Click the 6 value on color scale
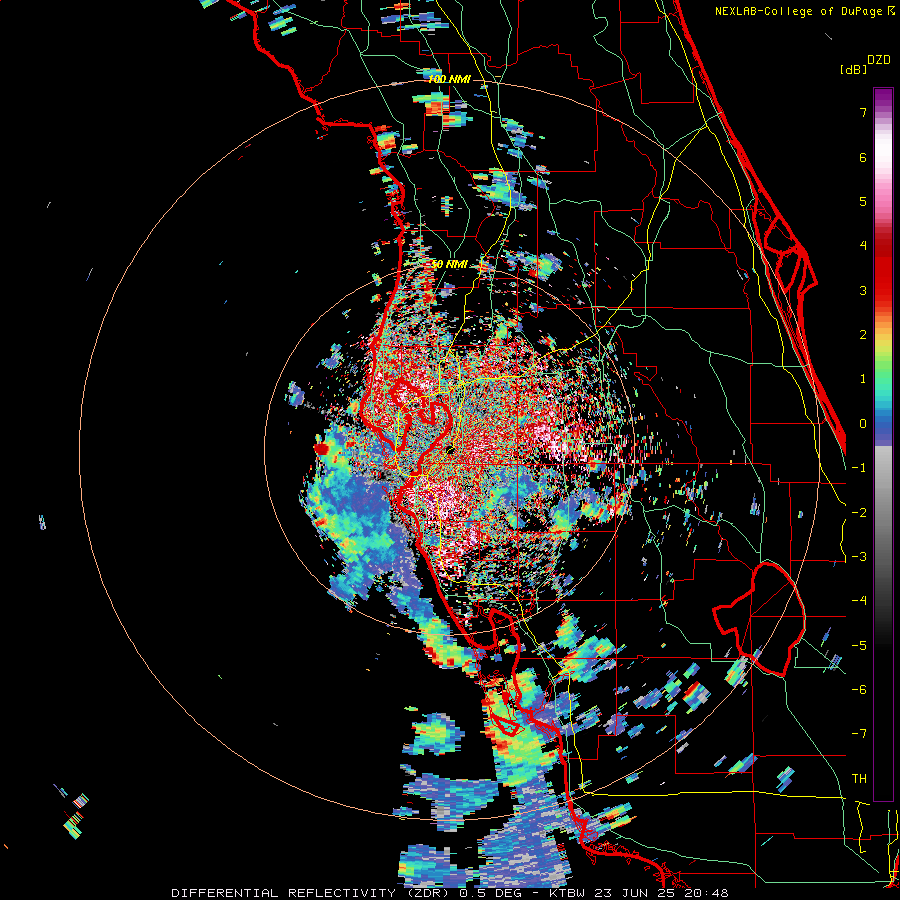 click(x=863, y=157)
